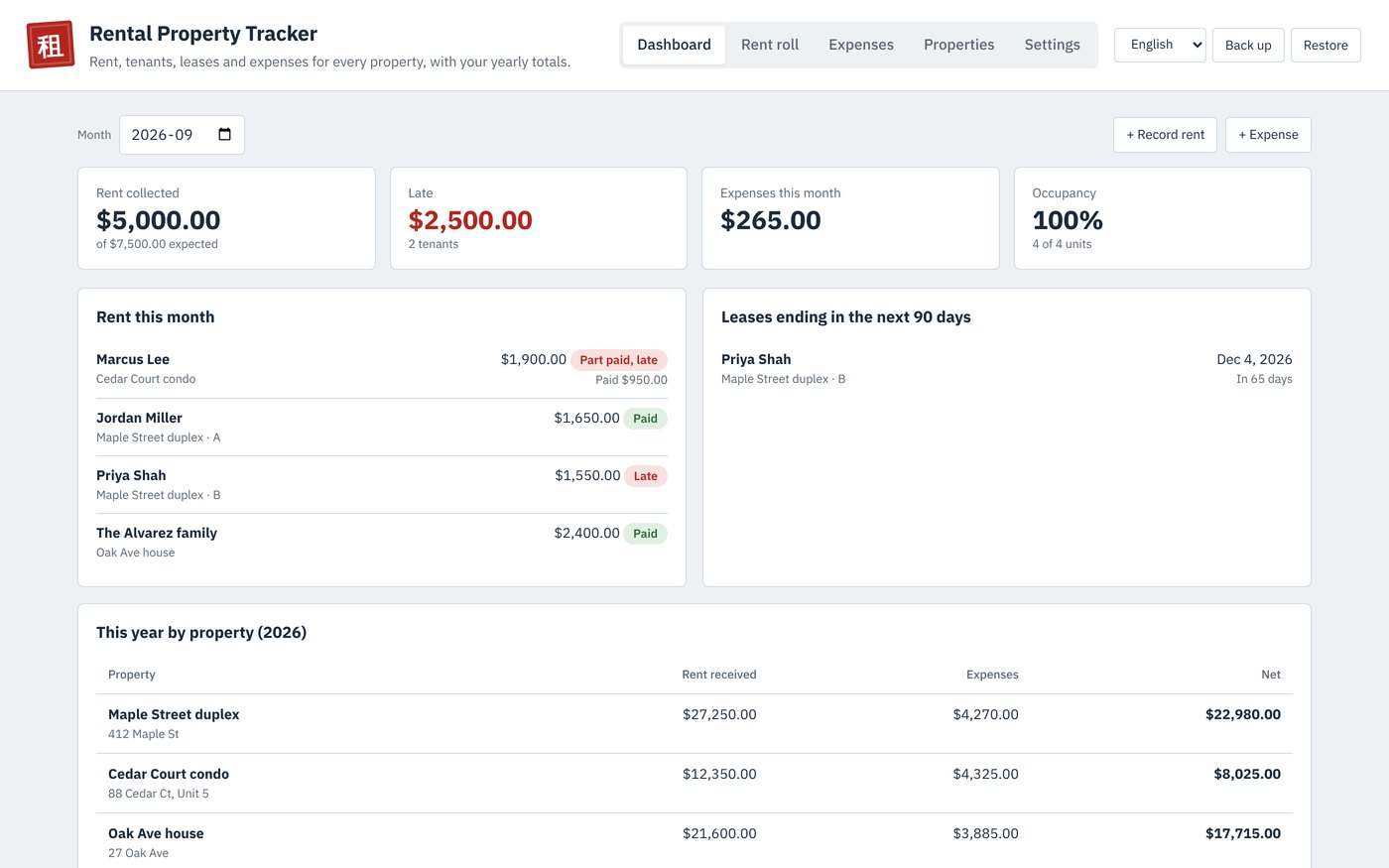
Task: Click the $21,600.00 rent received cell
Action: (x=719, y=833)
